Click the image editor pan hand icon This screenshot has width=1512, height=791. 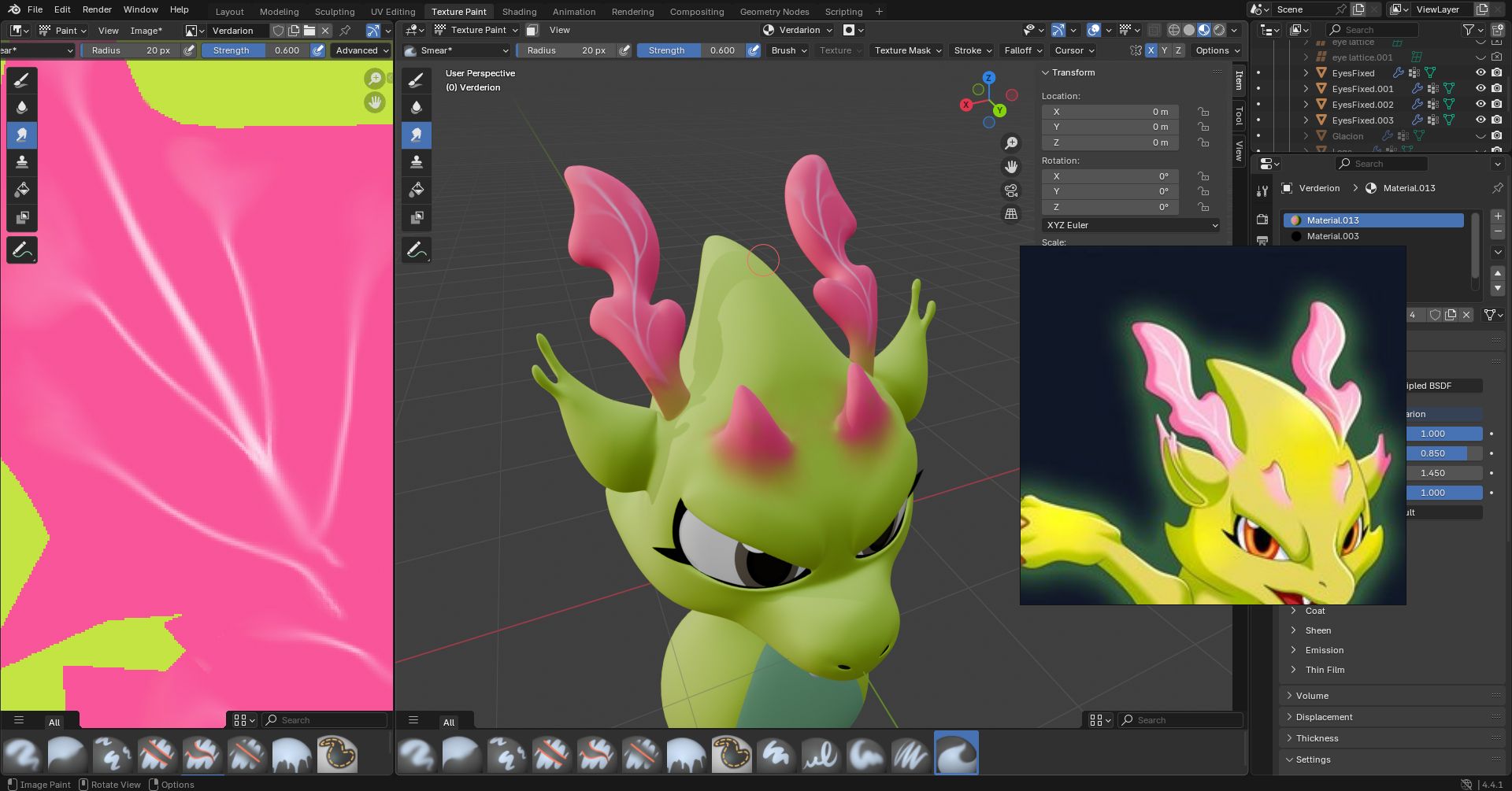pyautogui.click(x=375, y=102)
